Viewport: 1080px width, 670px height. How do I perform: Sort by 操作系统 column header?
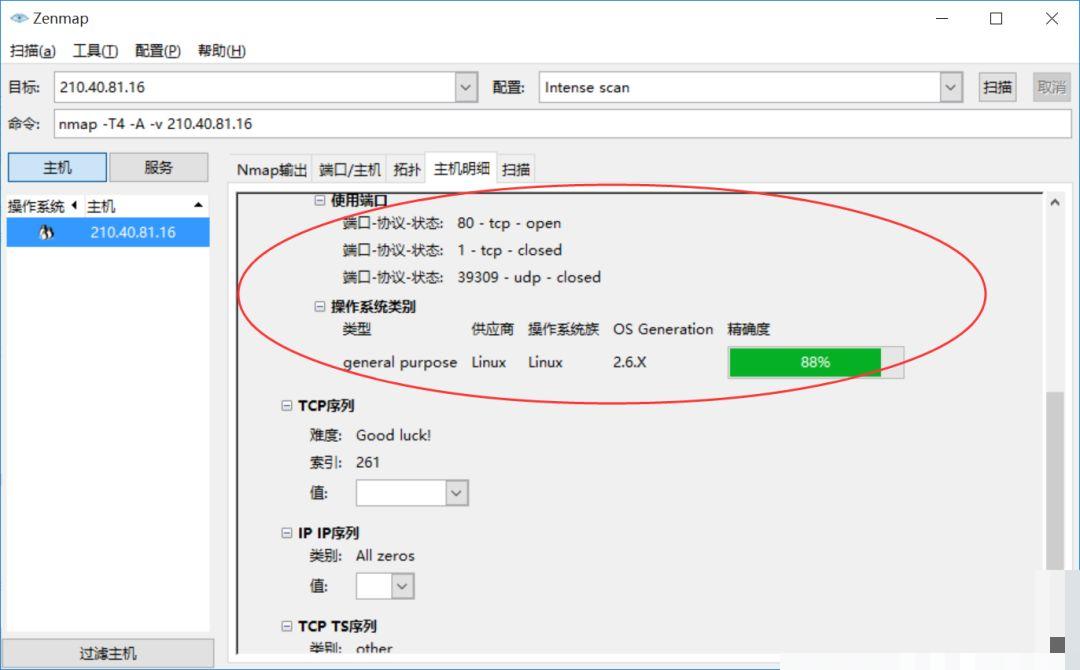coord(36,206)
